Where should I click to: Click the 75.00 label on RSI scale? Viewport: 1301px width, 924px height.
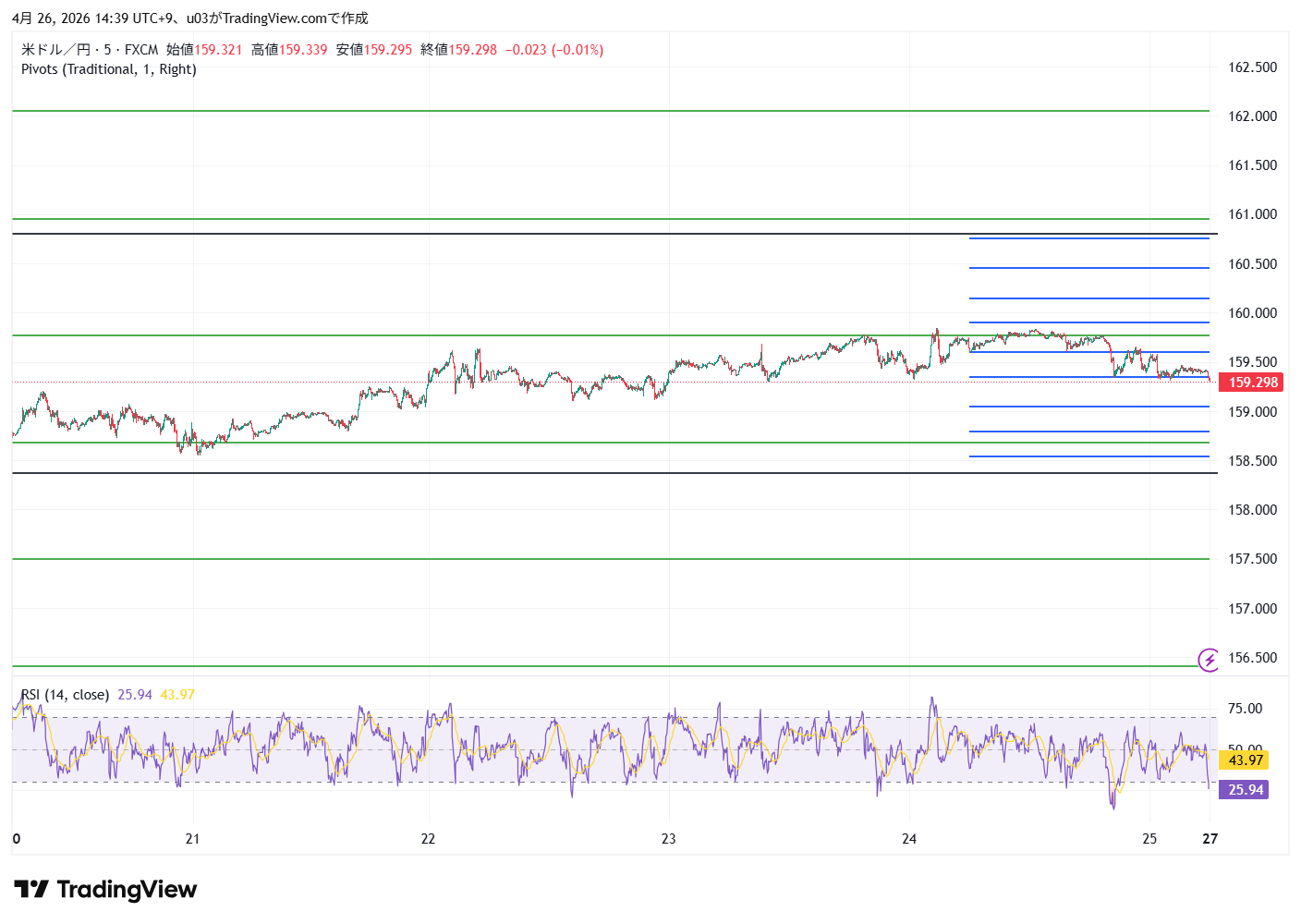coord(1245,709)
